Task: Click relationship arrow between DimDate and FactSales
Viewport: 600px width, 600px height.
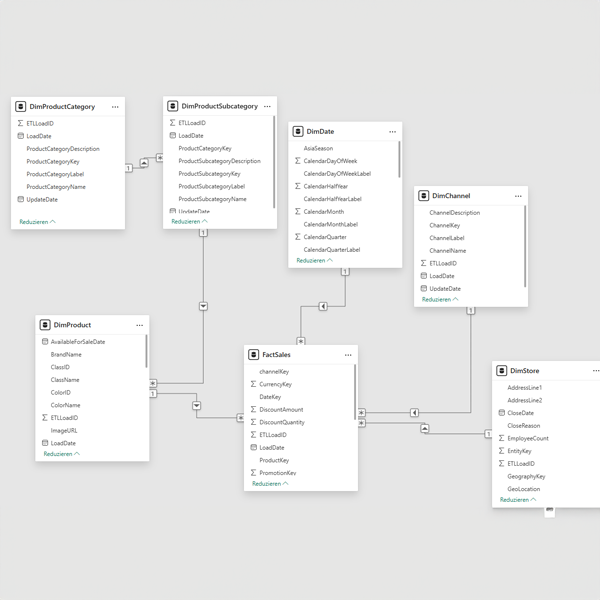Action: (323, 306)
